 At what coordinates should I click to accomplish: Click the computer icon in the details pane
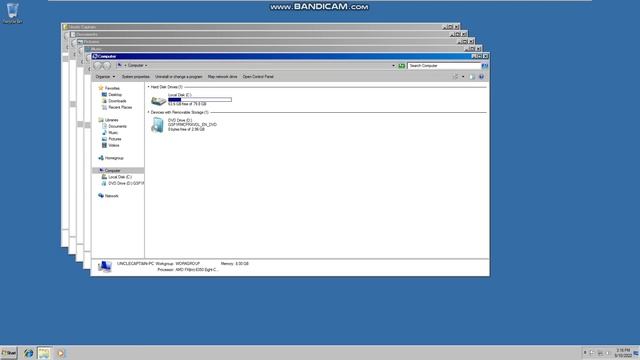pyautogui.click(x=105, y=267)
